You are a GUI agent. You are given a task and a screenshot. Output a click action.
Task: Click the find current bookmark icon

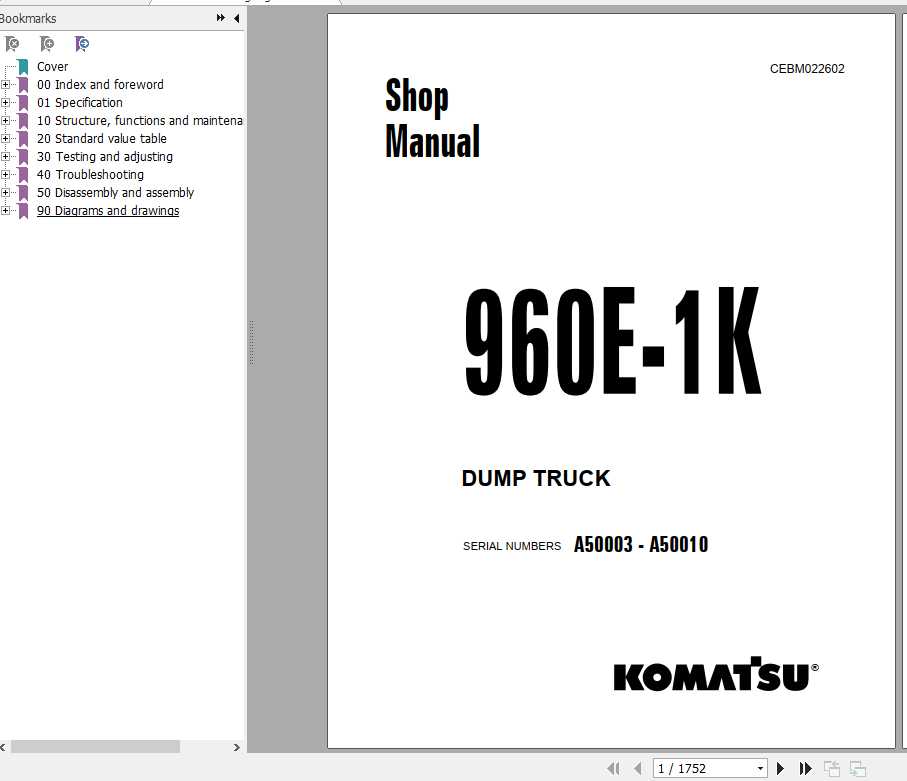[x=82, y=44]
